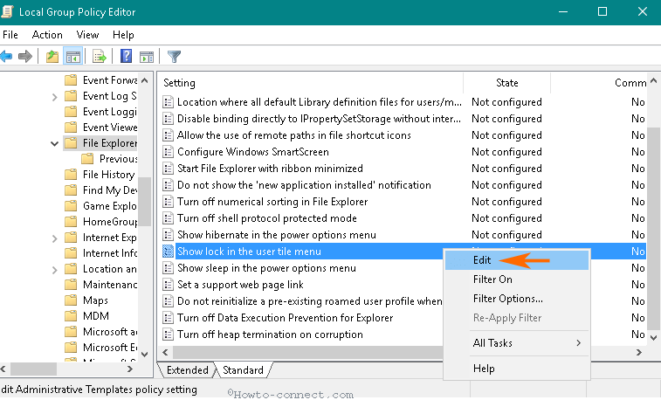
Task: Open the Help question-mark toolbar icon
Action: click(x=126, y=56)
